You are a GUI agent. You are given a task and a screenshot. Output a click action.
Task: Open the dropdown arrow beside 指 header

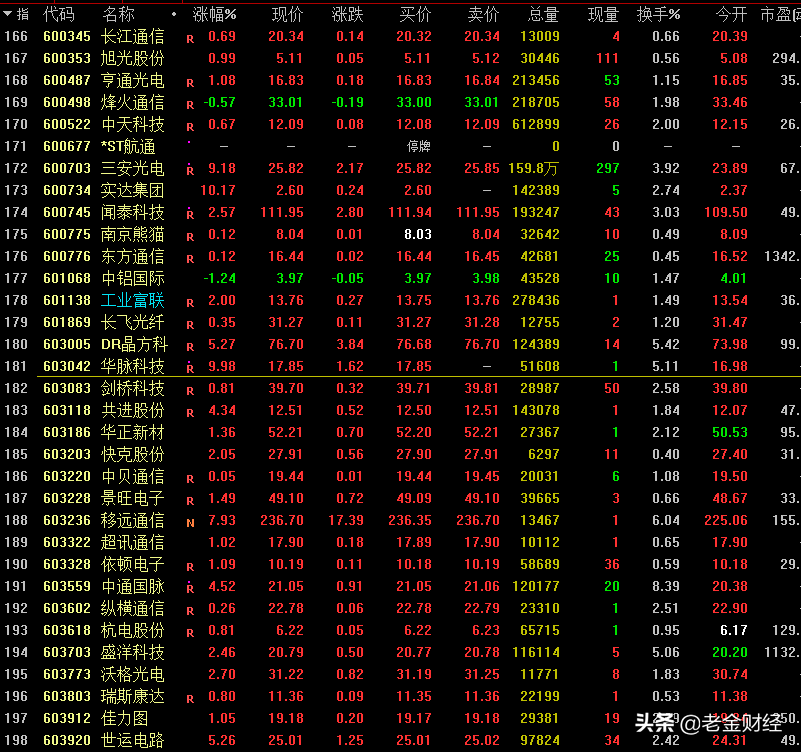click(7, 14)
